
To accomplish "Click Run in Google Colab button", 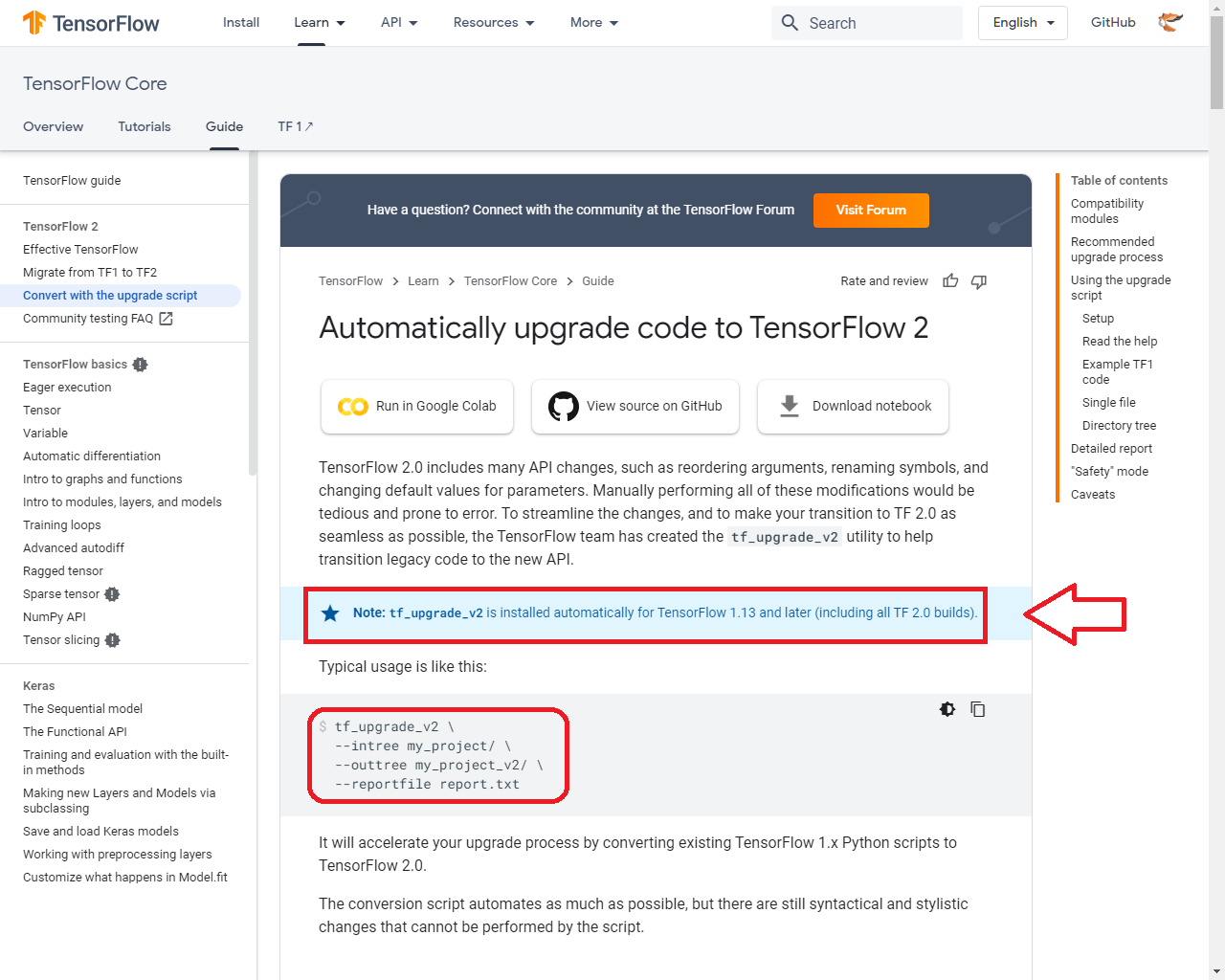I will [x=417, y=407].
